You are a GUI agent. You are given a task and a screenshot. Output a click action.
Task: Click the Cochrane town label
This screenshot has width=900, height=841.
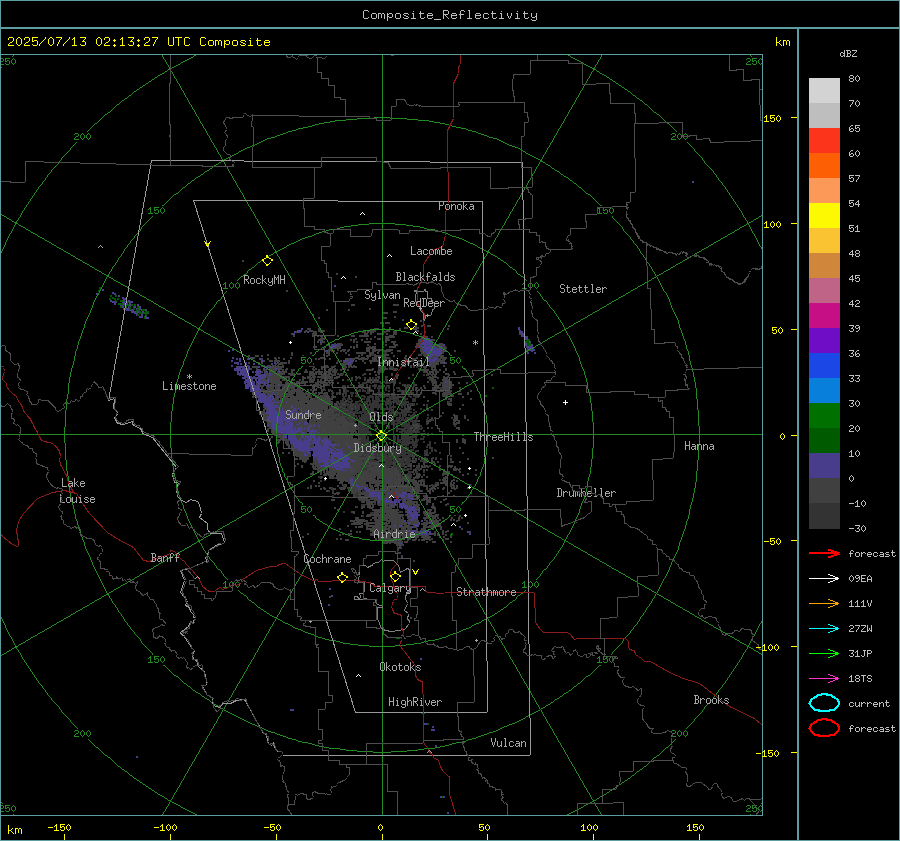327,559
